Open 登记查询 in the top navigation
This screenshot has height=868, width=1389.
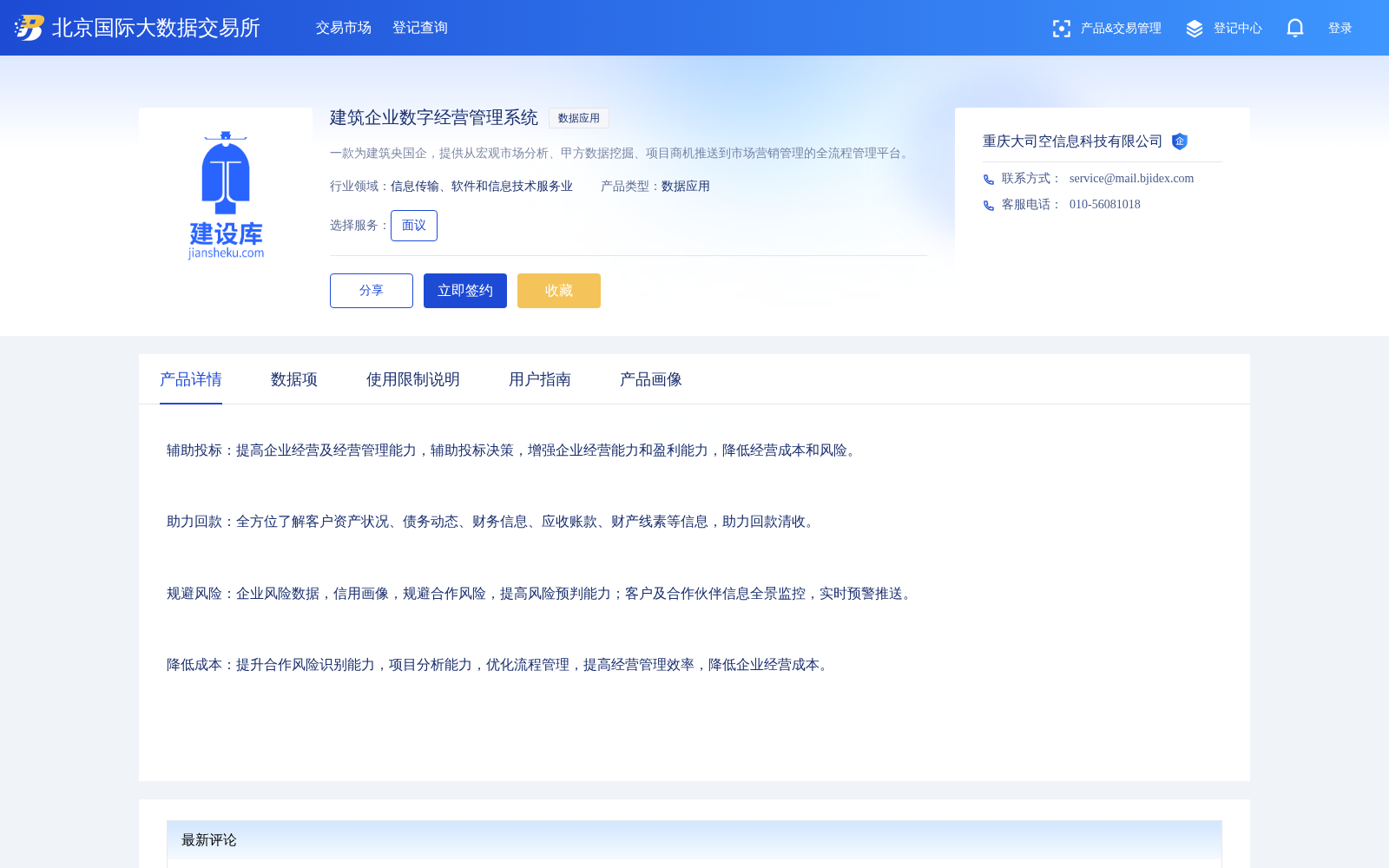(x=420, y=28)
